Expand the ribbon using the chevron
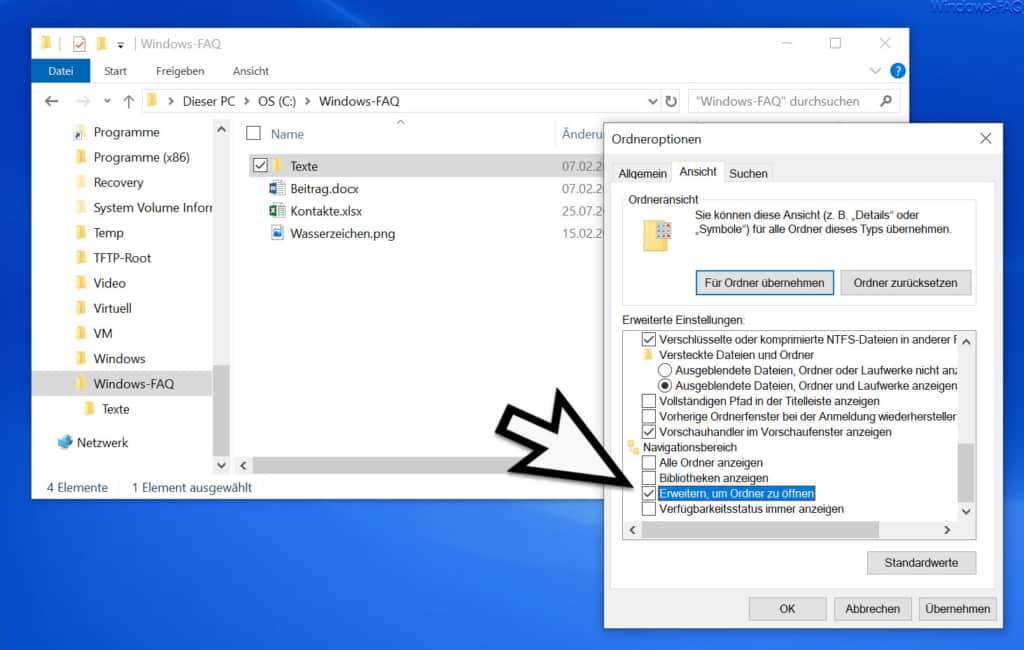Viewport: 1024px width, 650px height. point(877,71)
